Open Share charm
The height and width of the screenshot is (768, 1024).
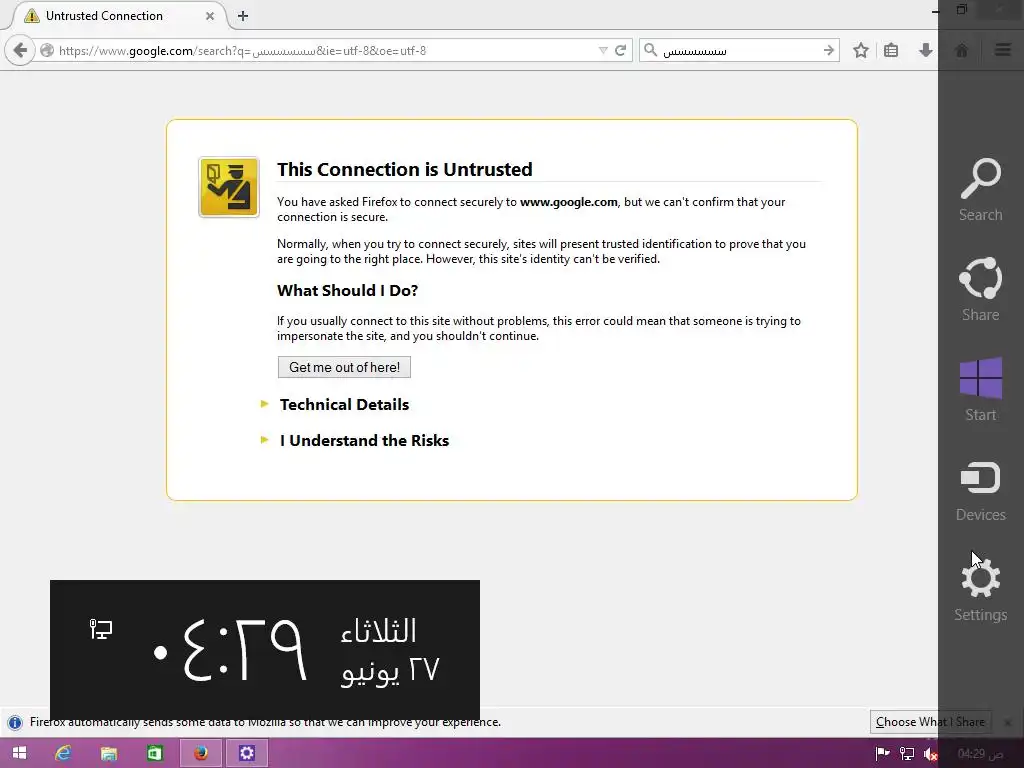980,289
